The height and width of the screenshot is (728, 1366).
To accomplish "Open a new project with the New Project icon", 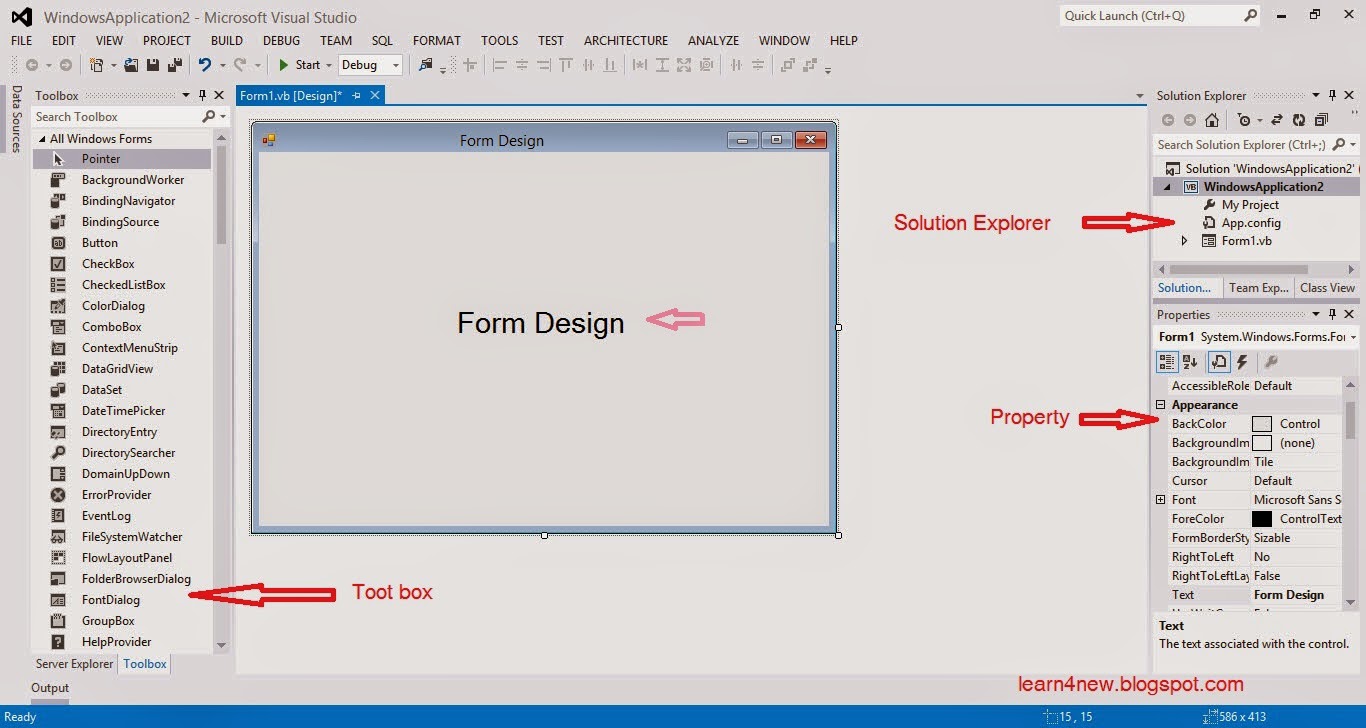I will pyautogui.click(x=98, y=64).
